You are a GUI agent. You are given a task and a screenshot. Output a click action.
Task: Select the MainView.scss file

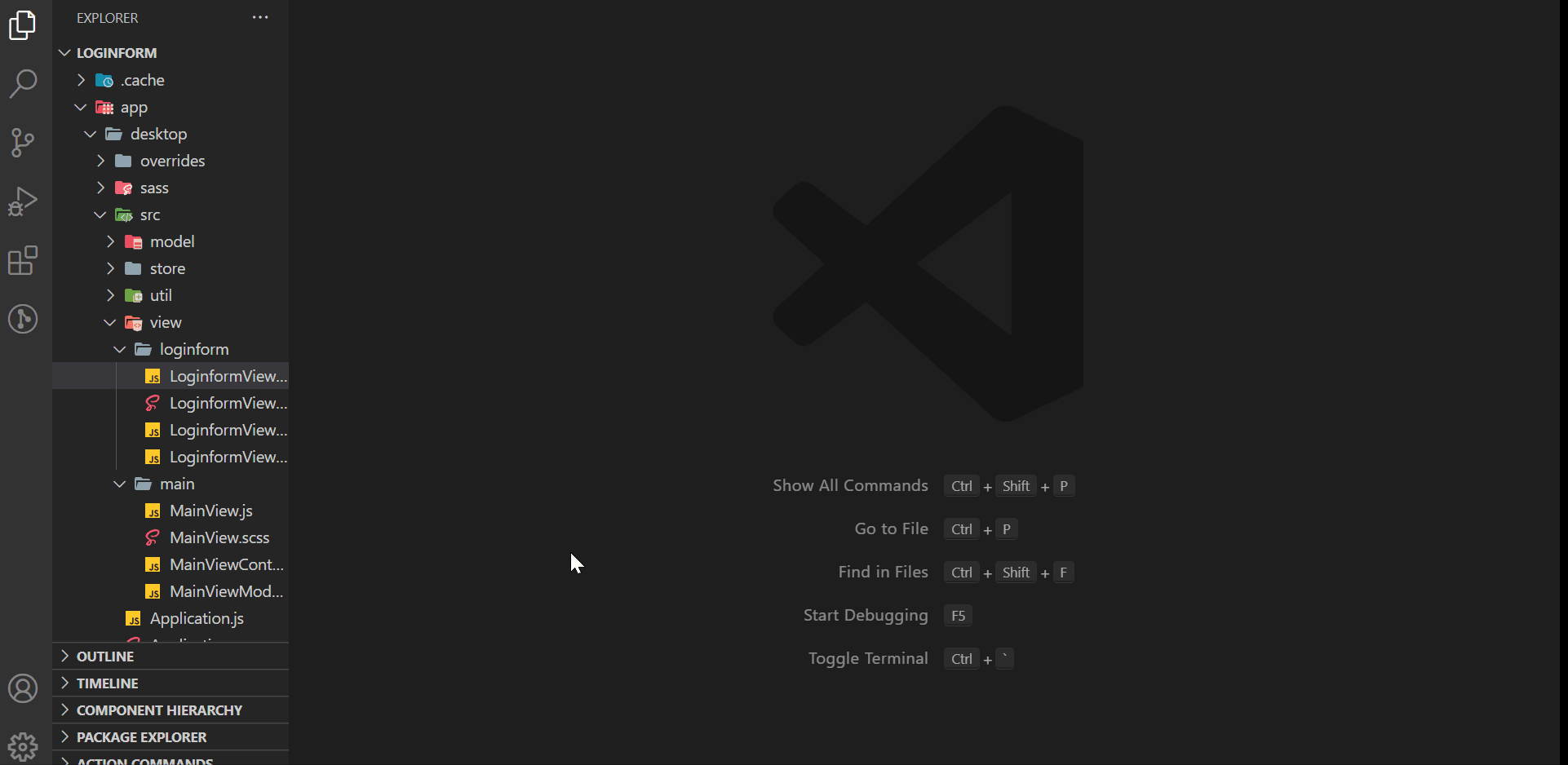pyautogui.click(x=171, y=537)
